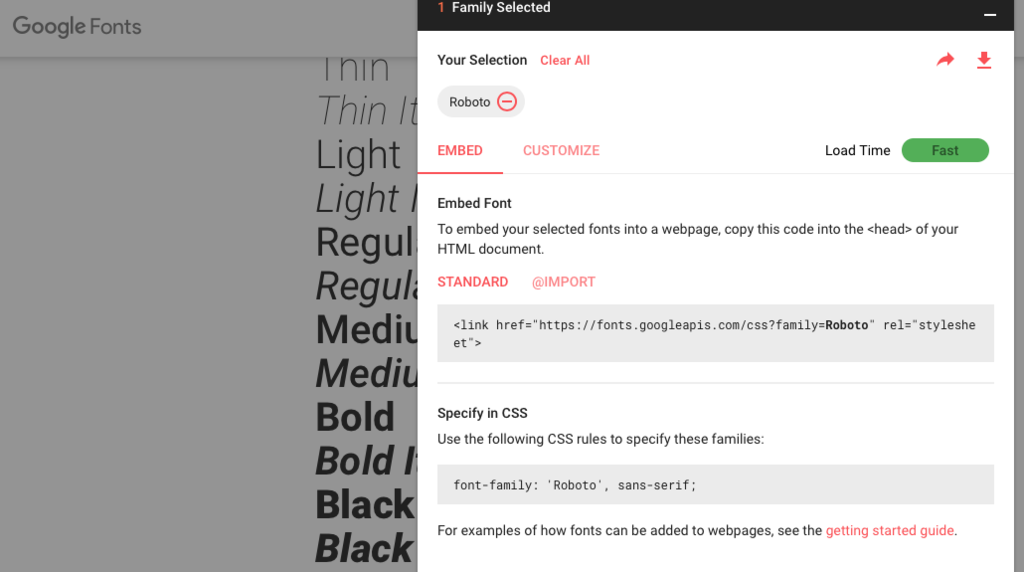Open the CUSTOMIZE tab
The width and height of the screenshot is (1024, 572).
561,150
